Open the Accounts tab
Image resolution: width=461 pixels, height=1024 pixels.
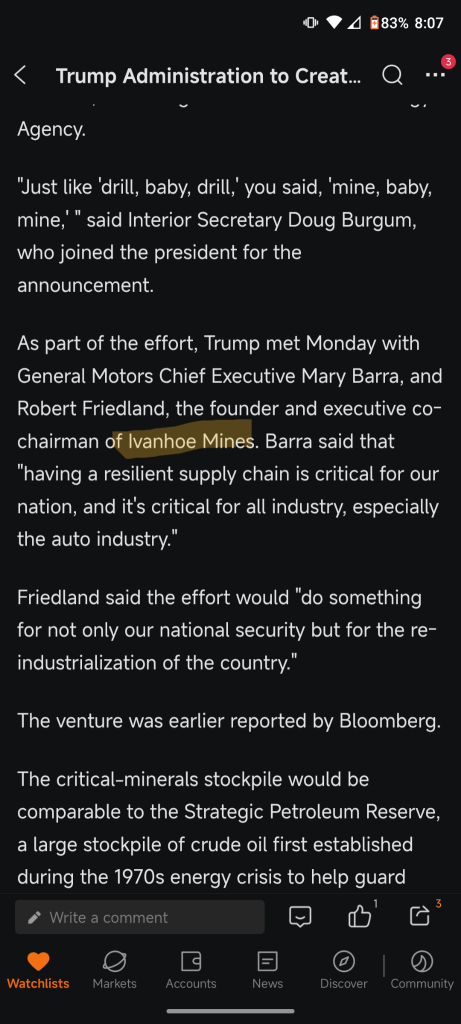click(191, 970)
